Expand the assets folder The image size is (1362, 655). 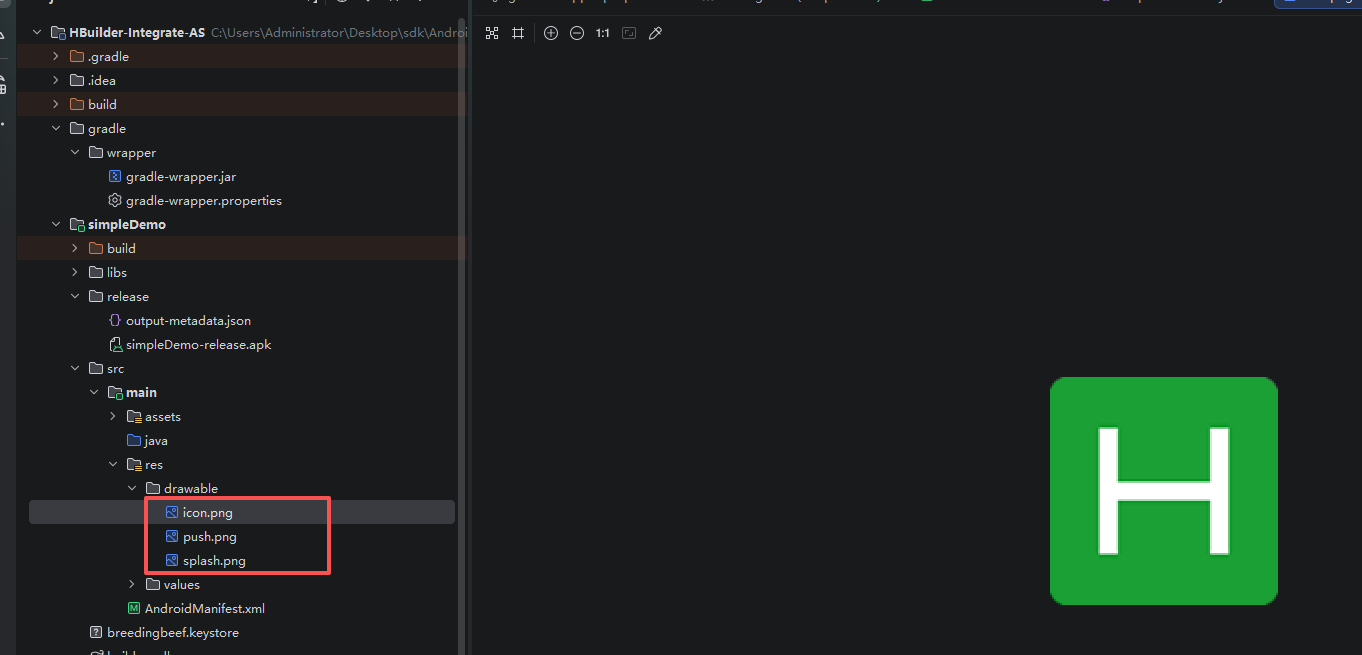point(113,417)
